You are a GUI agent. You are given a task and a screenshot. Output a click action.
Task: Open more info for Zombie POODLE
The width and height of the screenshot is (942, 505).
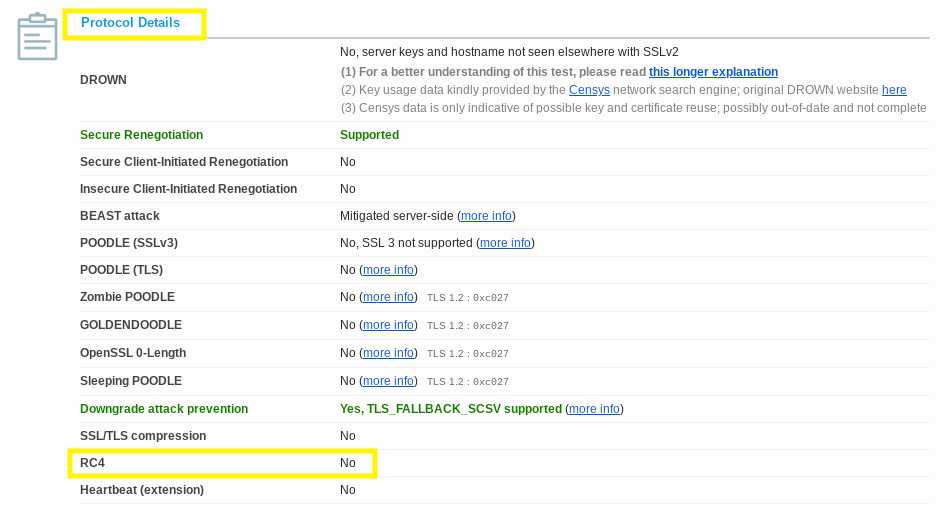click(388, 297)
